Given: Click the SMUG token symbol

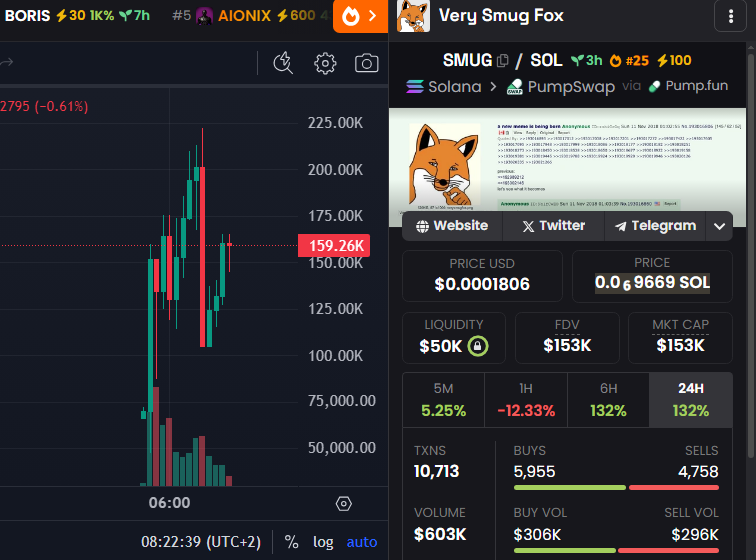Looking at the screenshot, I should tap(467, 60).
